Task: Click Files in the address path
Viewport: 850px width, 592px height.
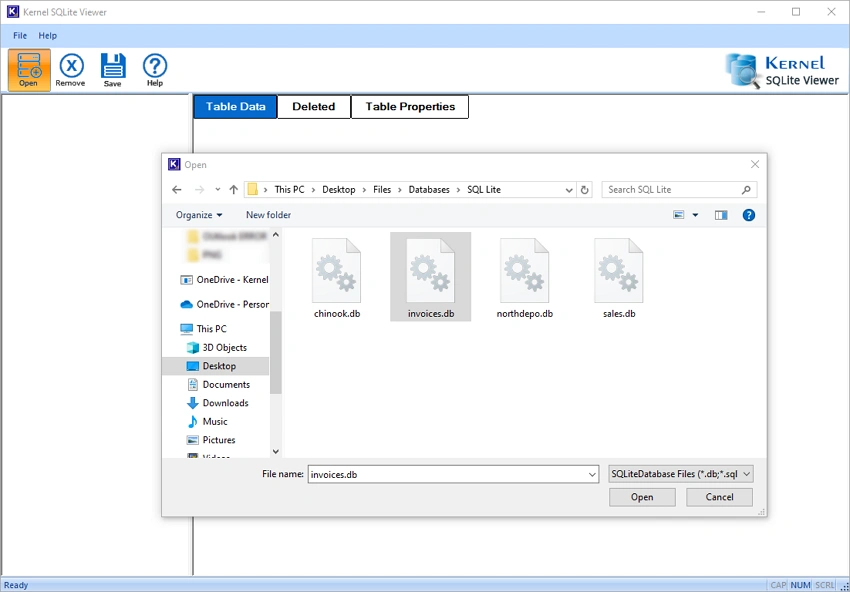Action: pyautogui.click(x=382, y=190)
